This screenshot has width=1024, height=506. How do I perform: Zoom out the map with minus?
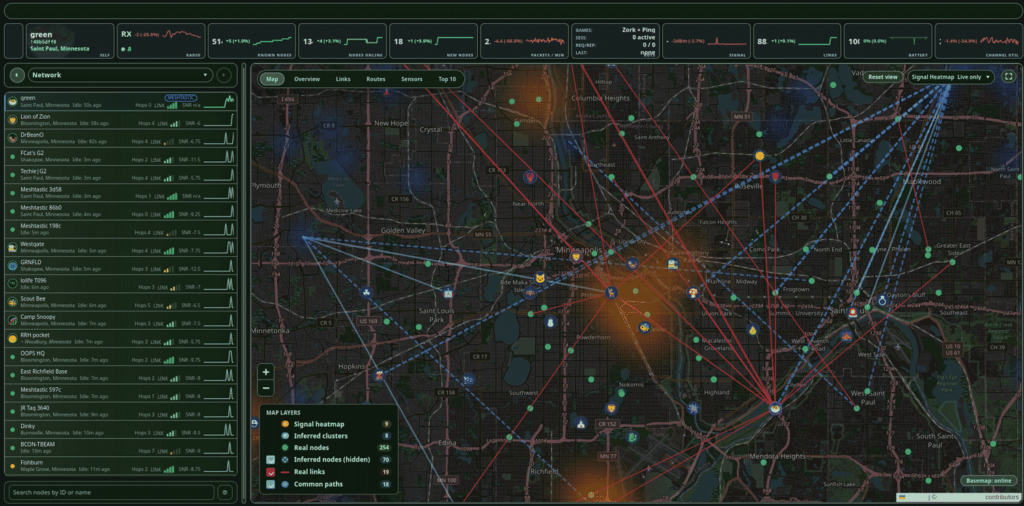(266, 388)
